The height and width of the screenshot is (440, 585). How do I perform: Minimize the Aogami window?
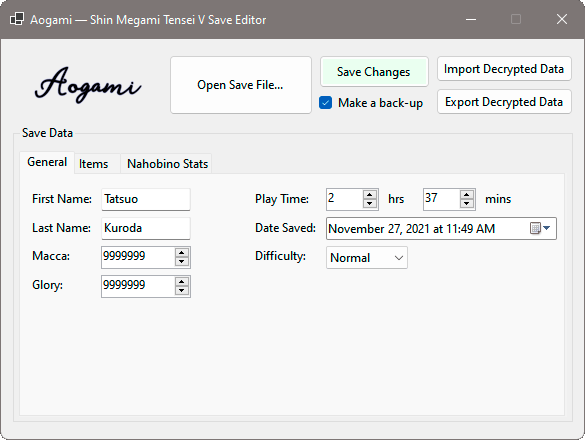(x=471, y=19)
